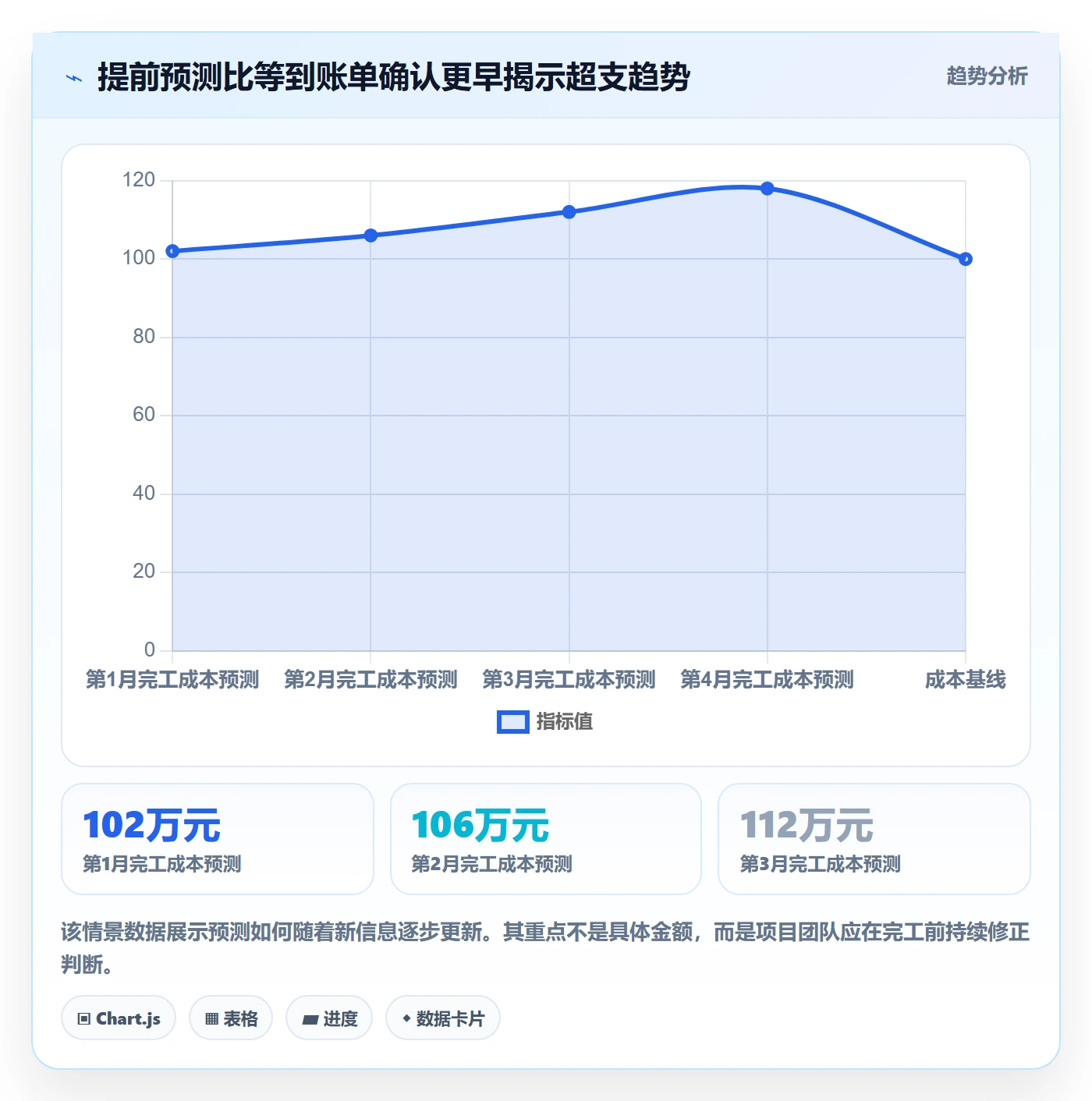Click the x-axis label 第1月完工成本预测
Viewport: 1092px width, 1101px height.
tap(172, 680)
